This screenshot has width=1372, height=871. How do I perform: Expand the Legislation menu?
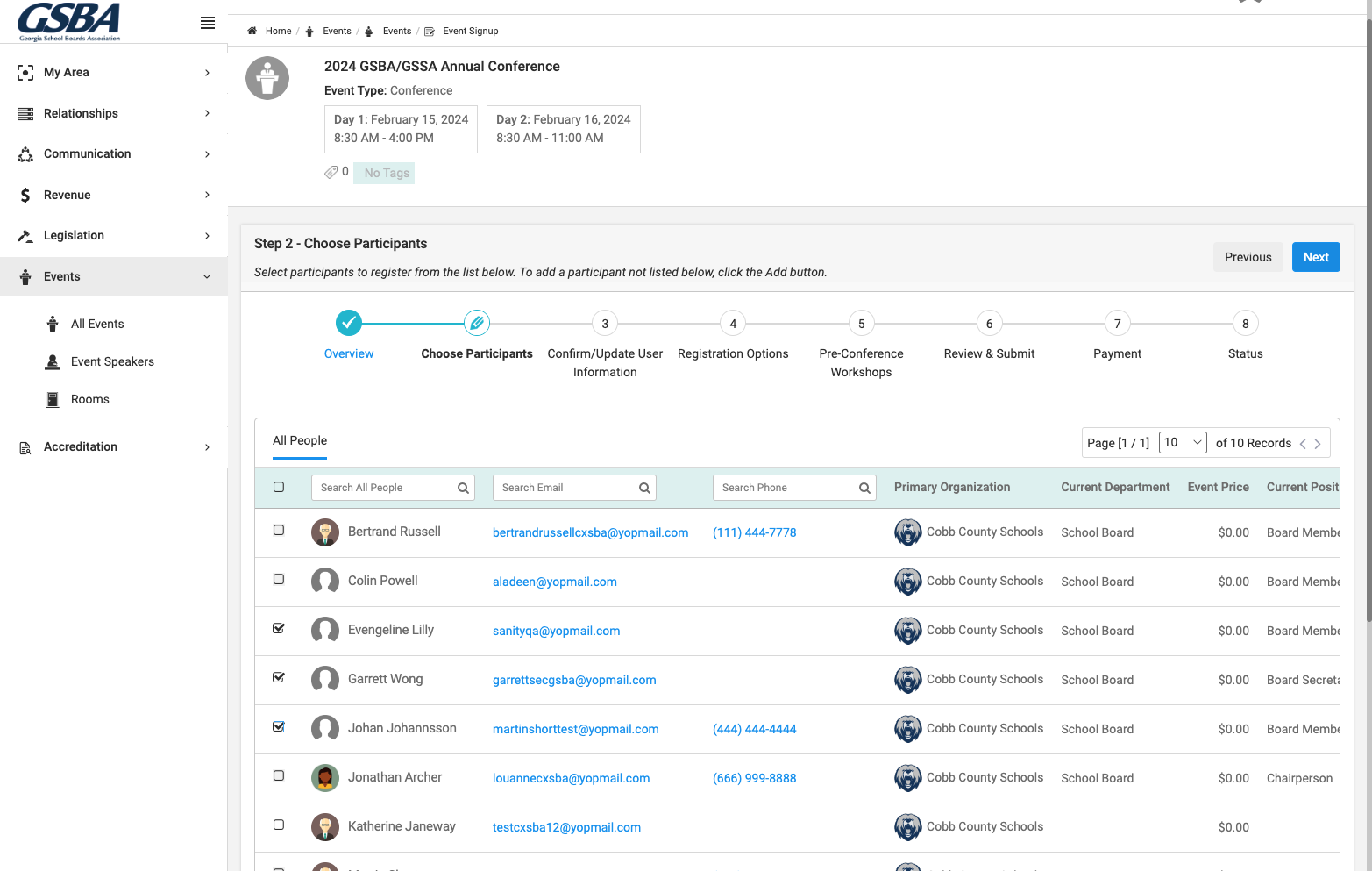click(114, 236)
